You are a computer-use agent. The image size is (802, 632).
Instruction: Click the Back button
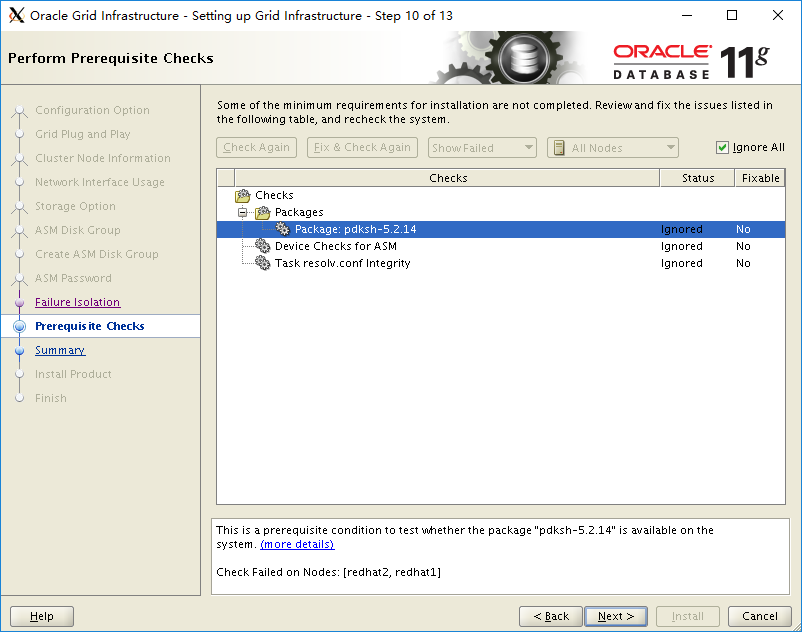point(551,616)
